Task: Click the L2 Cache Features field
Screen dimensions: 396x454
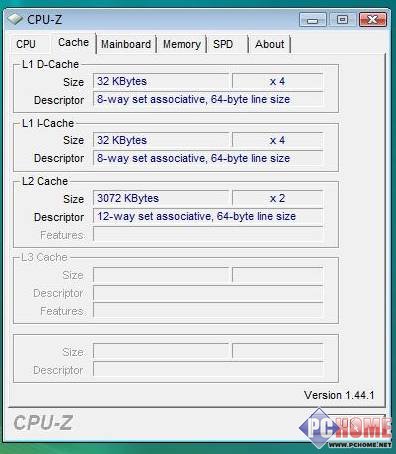Action: [x=208, y=234]
